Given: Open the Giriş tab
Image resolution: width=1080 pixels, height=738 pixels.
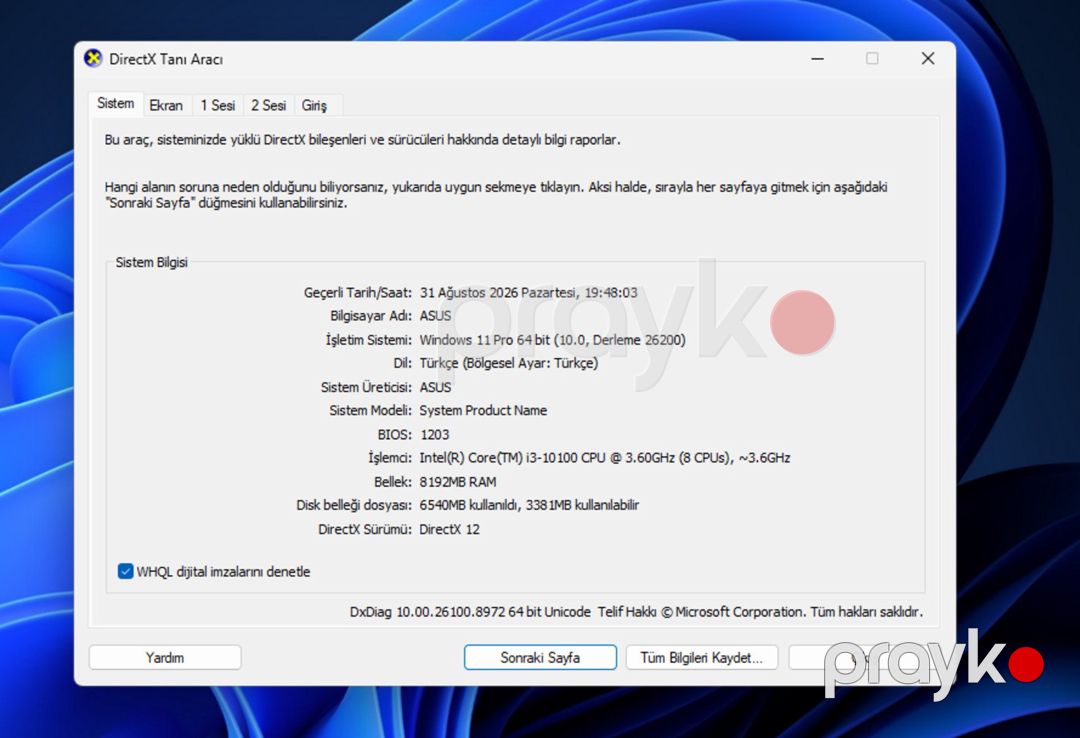Looking at the screenshot, I should [314, 105].
